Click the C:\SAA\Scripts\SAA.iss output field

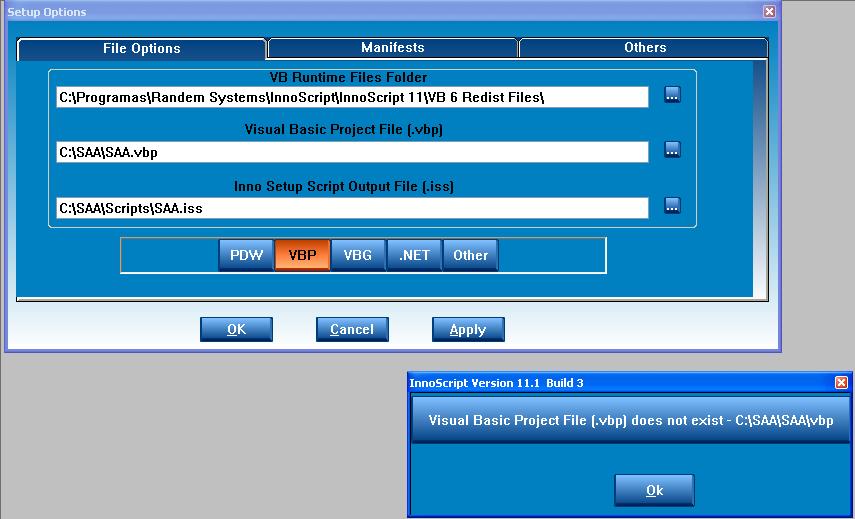click(x=352, y=208)
